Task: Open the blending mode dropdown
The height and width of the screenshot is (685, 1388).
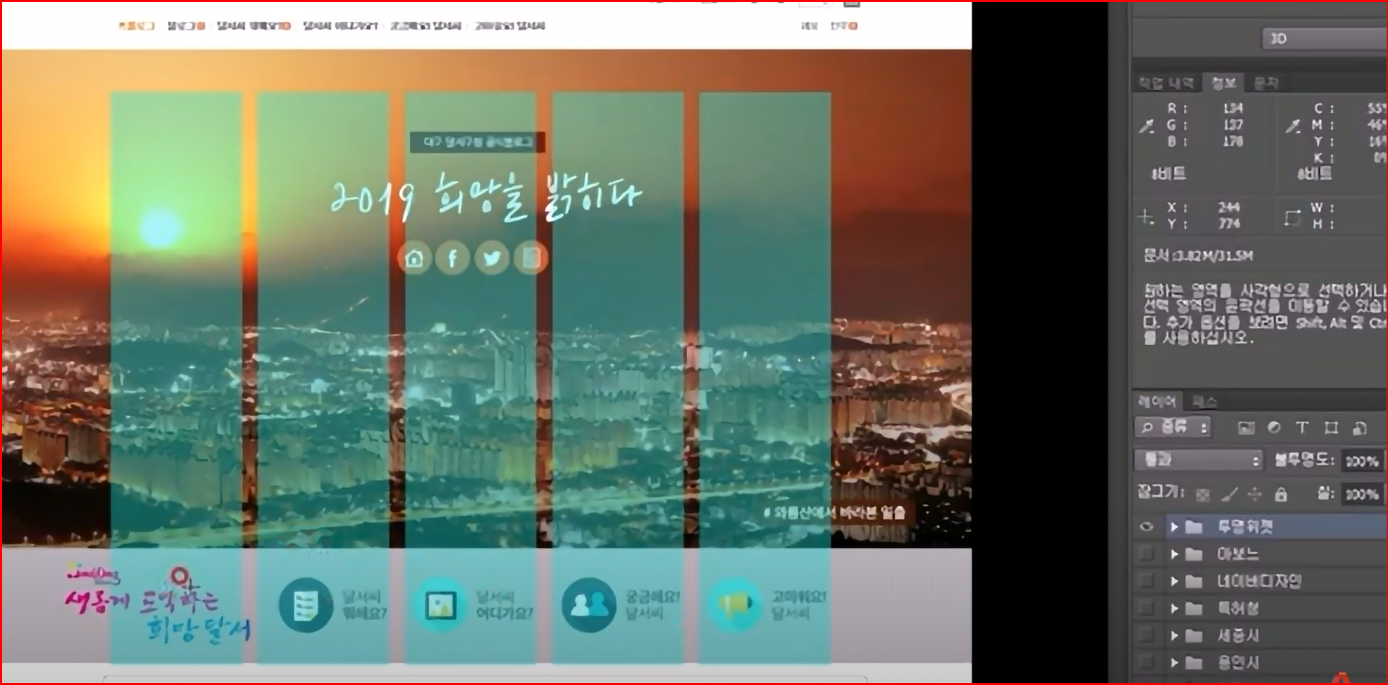Action: (x=1199, y=461)
